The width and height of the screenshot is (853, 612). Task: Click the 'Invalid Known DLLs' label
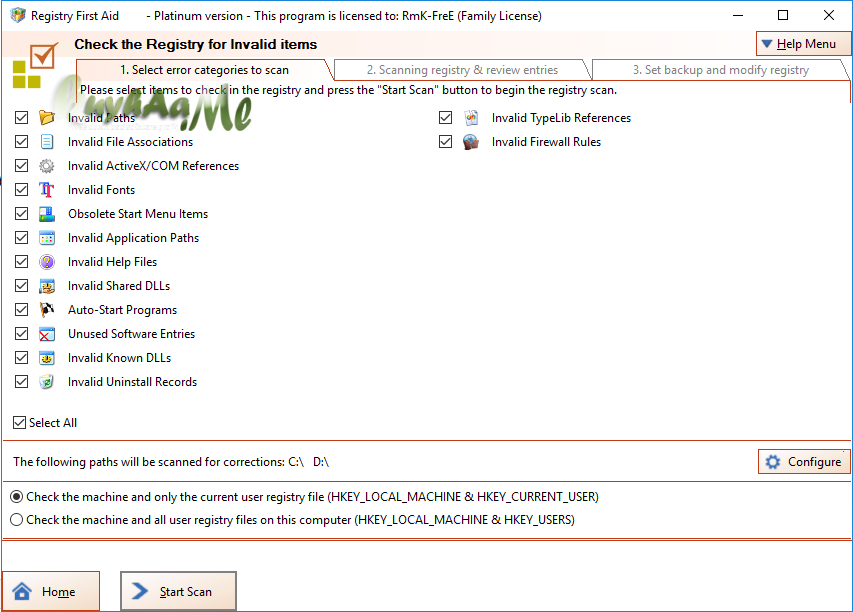click(119, 358)
